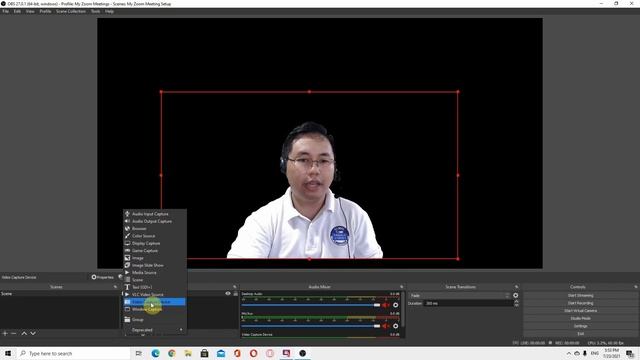Click the Exit button in Controls
640x360 pixels.
pyautogui.click(x=580, y=334)
